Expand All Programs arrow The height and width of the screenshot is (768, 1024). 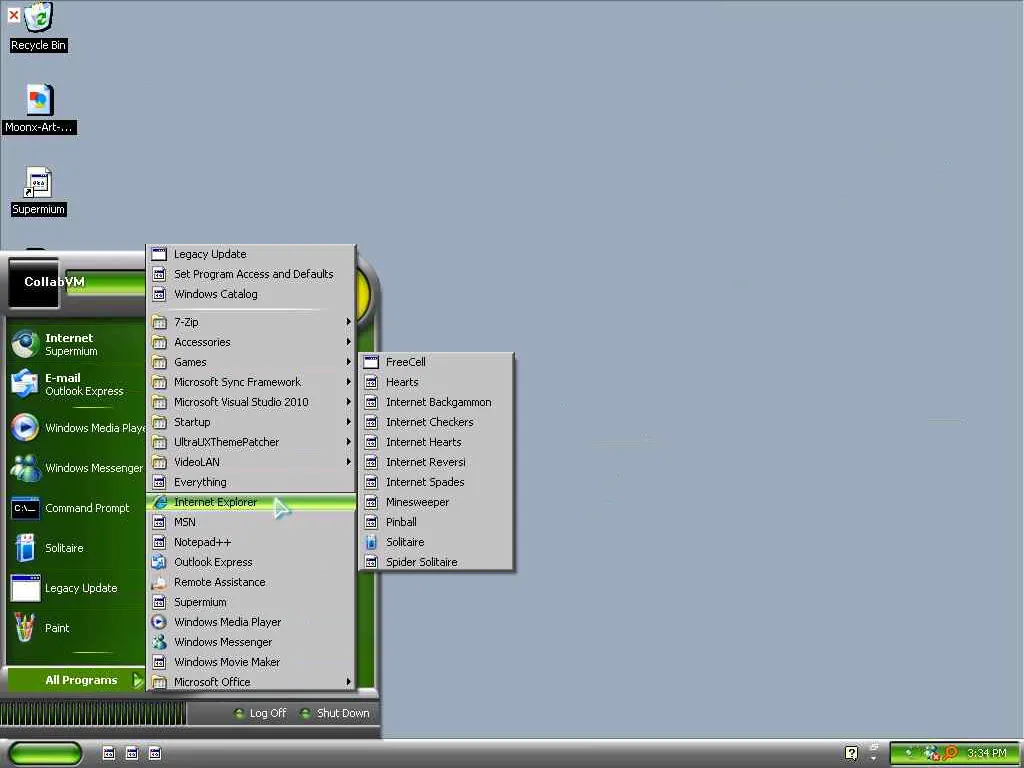pos(138,680)
